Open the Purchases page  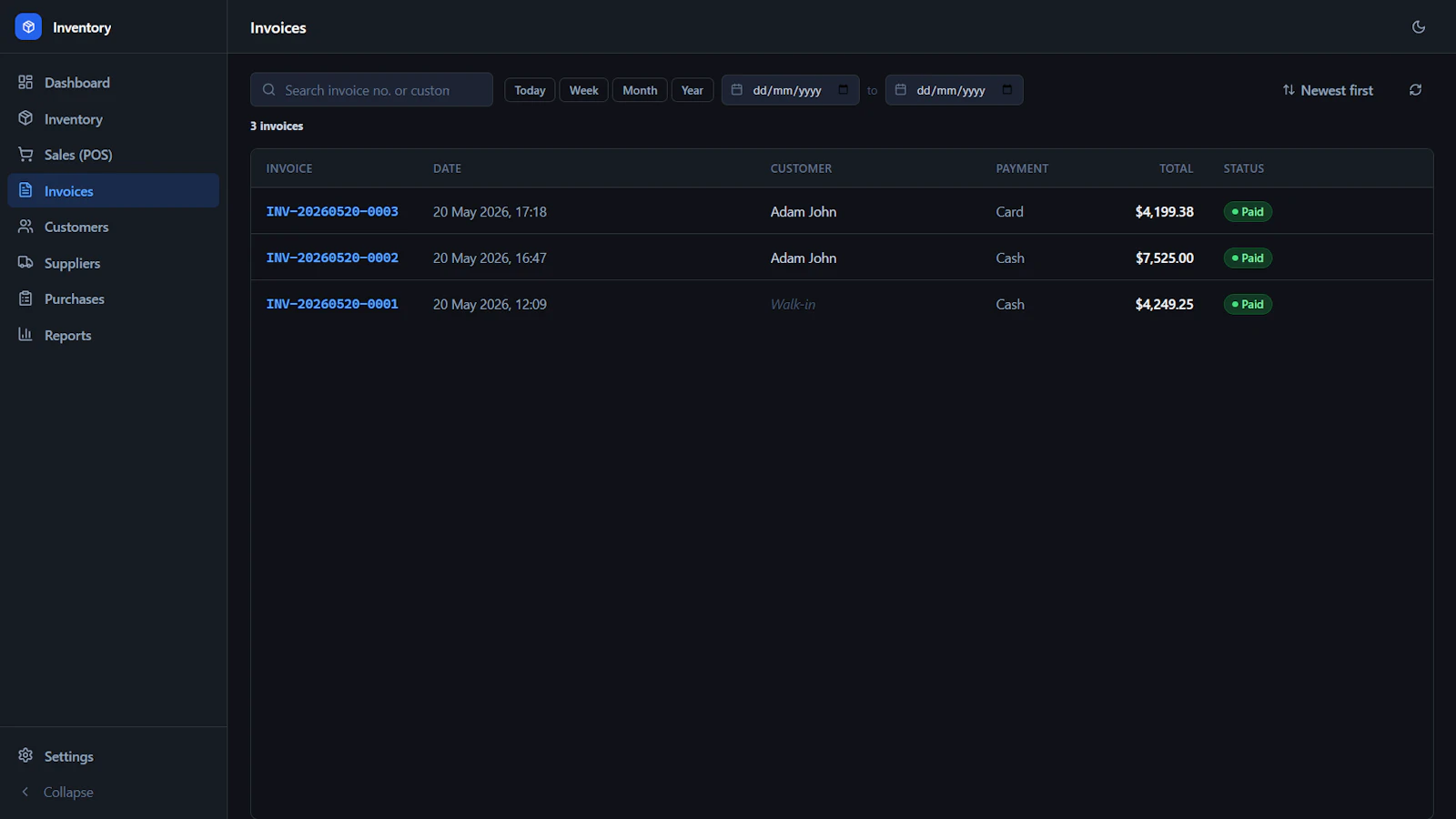[114, 298]
